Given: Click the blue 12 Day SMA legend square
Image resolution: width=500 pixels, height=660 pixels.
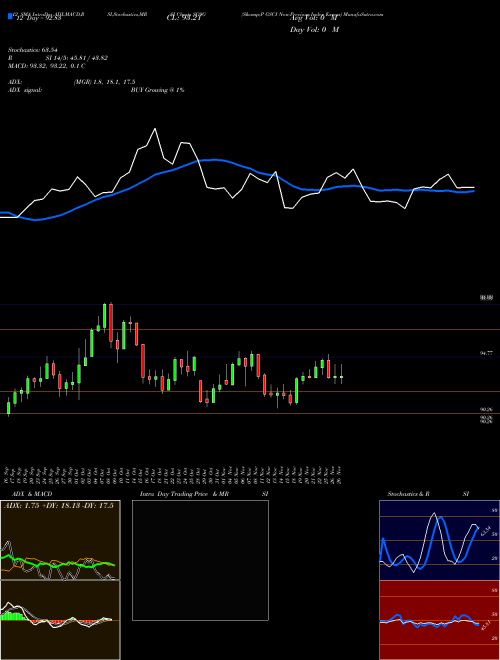Looking at the screenshot, I should pyautogui.click(x=10, y=17).
